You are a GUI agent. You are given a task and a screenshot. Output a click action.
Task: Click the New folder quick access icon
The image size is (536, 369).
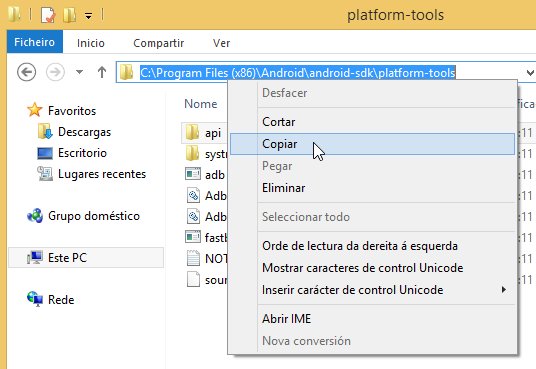[69, 15]
